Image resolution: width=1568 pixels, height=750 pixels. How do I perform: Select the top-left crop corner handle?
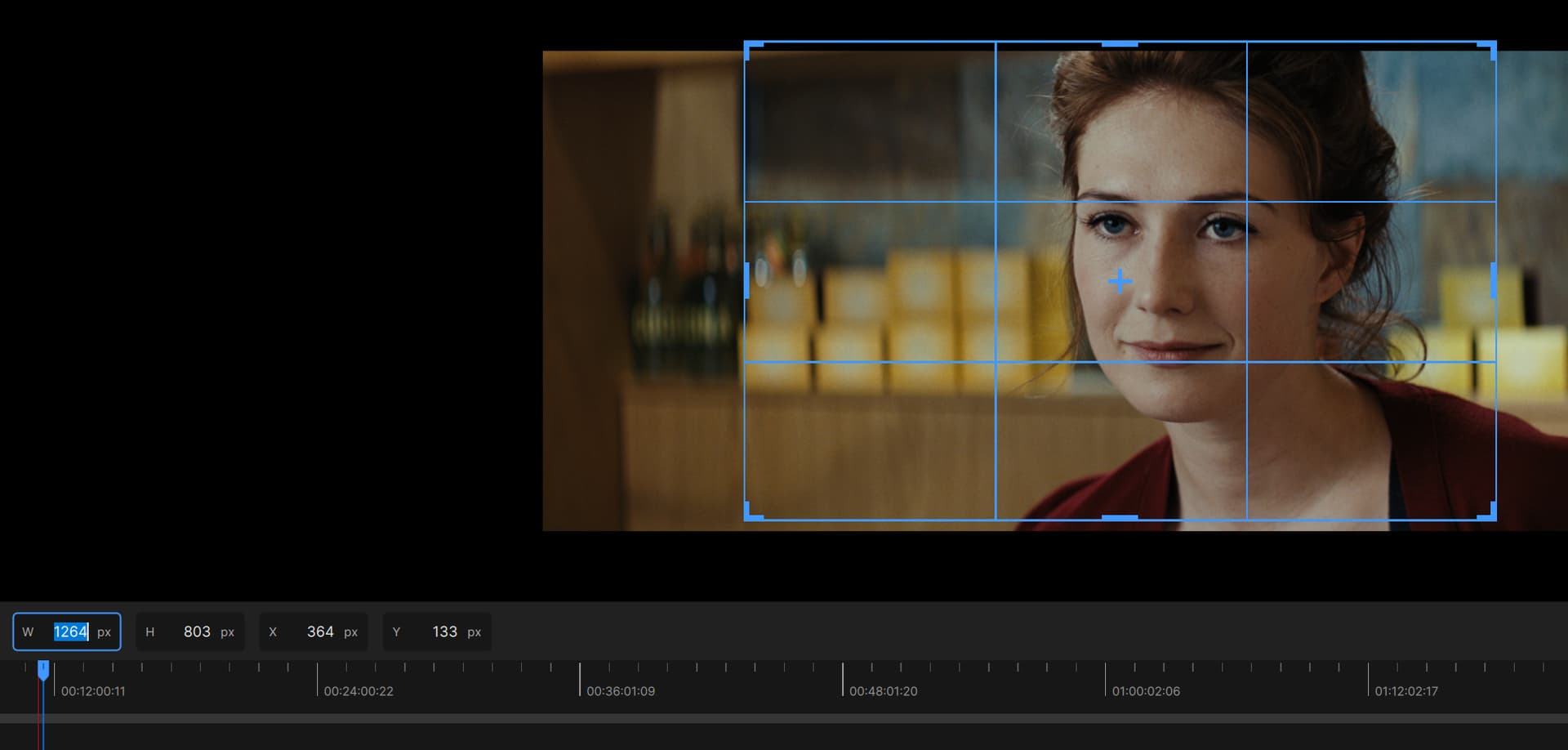(752, 49)
